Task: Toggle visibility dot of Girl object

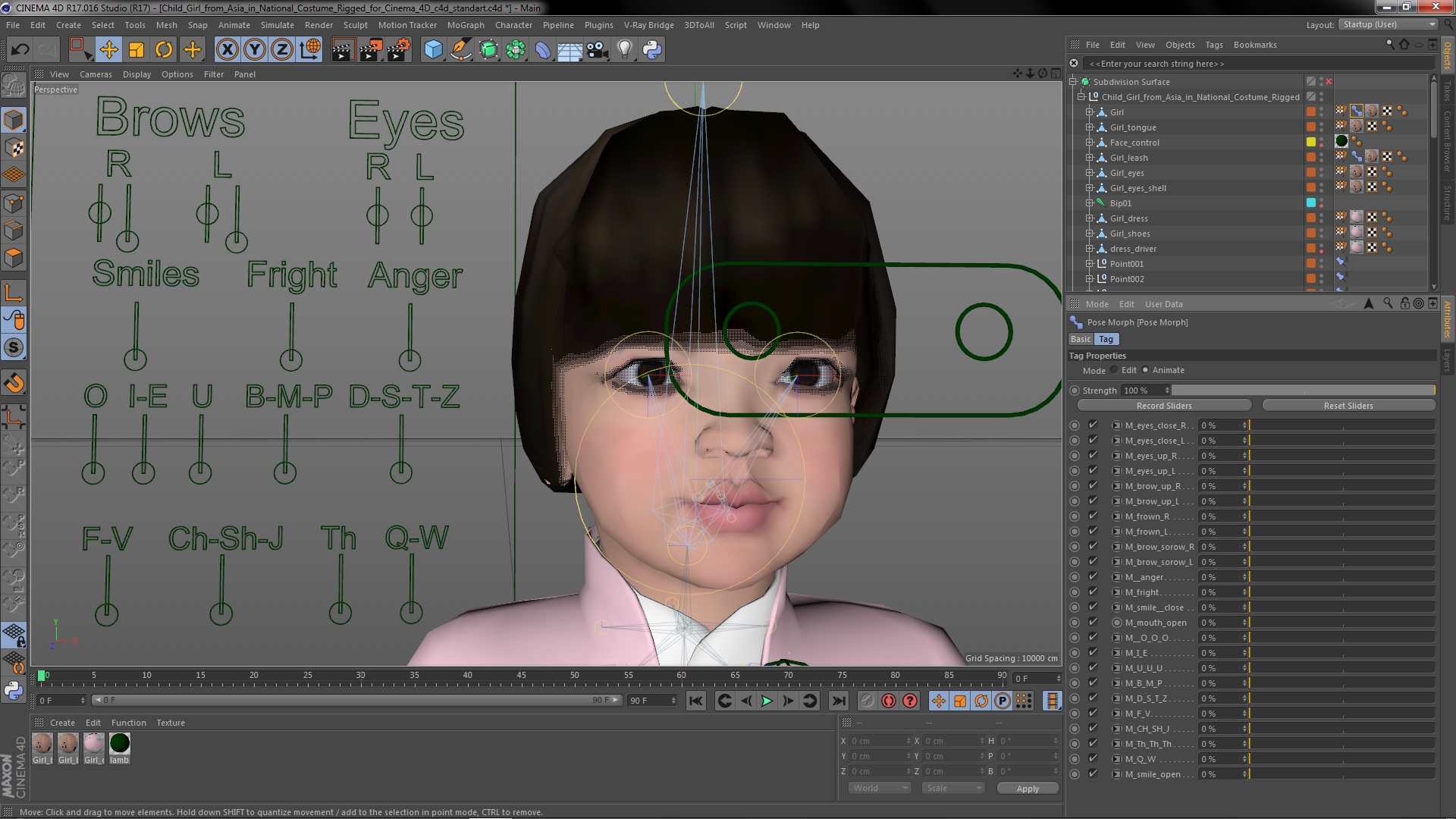Action: pos(1321,110)
